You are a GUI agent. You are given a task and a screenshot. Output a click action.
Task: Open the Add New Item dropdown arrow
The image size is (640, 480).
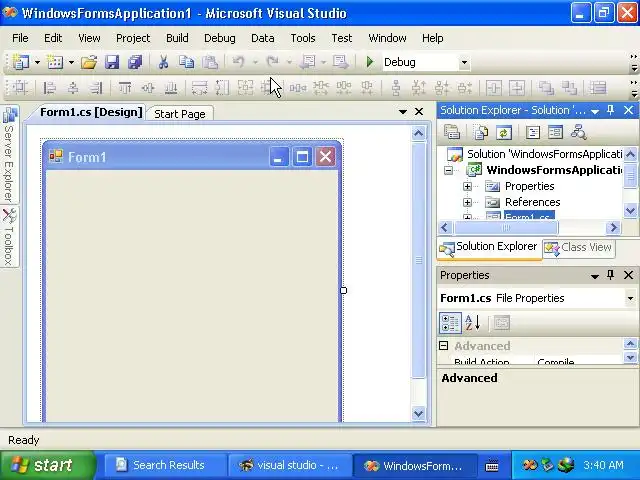pos(71,62)
